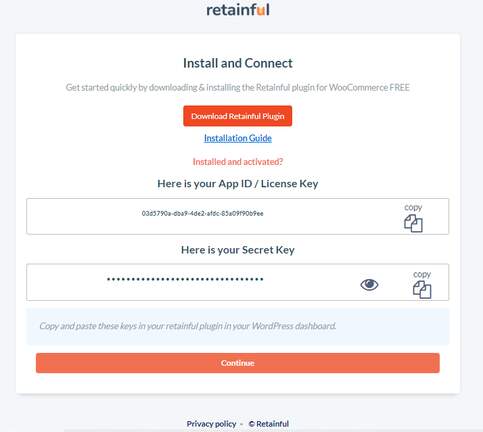Click the 'copy' text above App ID icon
Image resolution: width=483 pixels, height=432 pixels.
413,207
